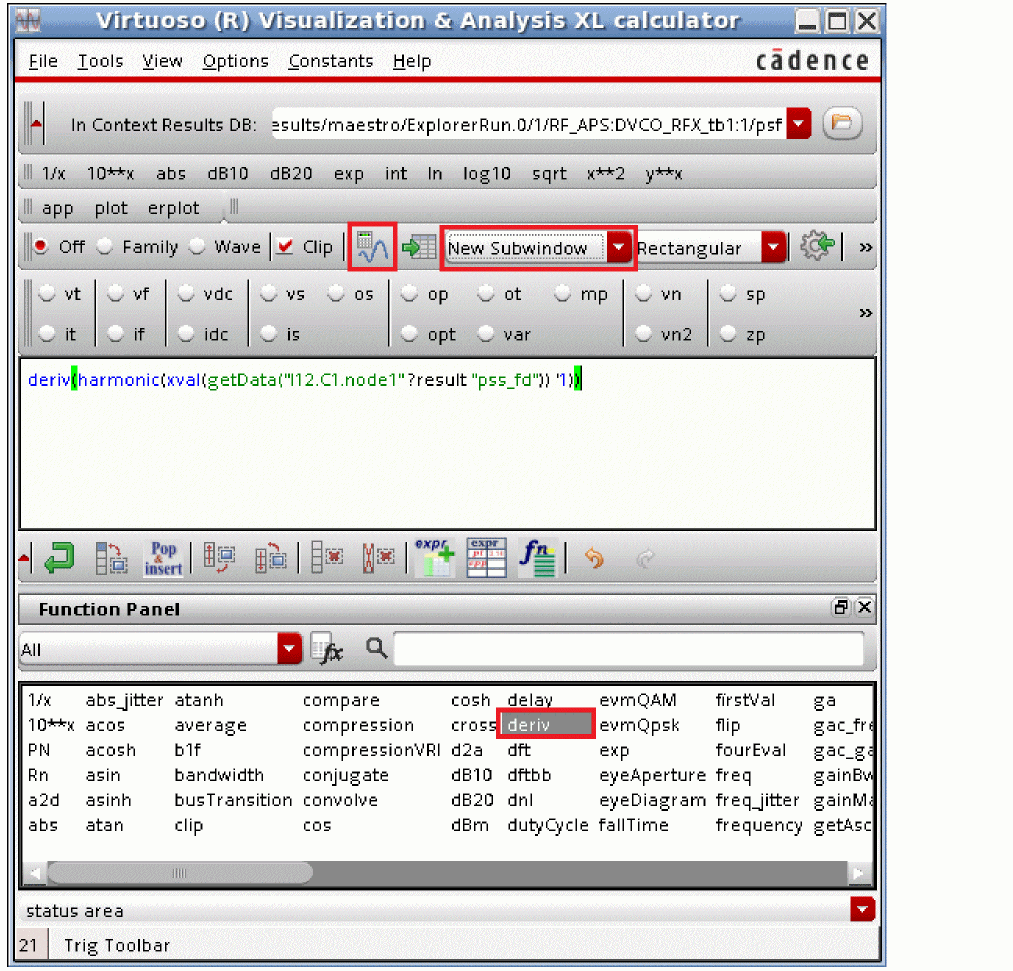Click the Pop & insert stack icon
Image resolution: width=1013 pixels, height=971 pixels.
click(x=163, y=558)
